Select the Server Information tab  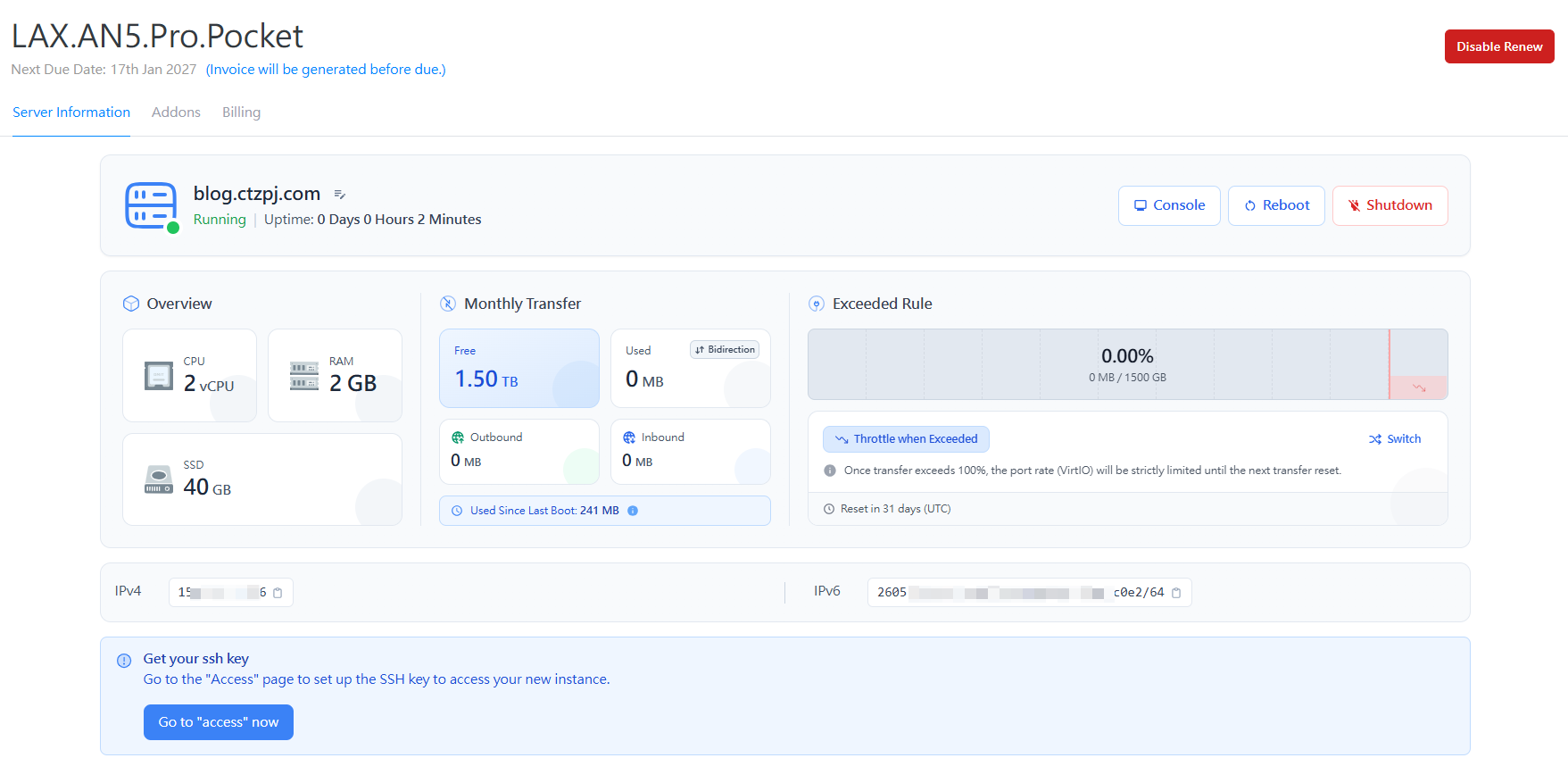(71, 112)
